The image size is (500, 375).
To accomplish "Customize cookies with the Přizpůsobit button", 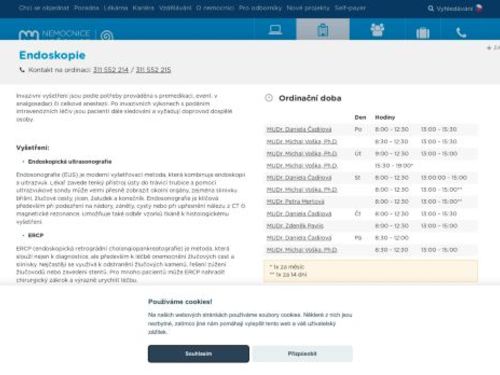I will tap(302, 354).
